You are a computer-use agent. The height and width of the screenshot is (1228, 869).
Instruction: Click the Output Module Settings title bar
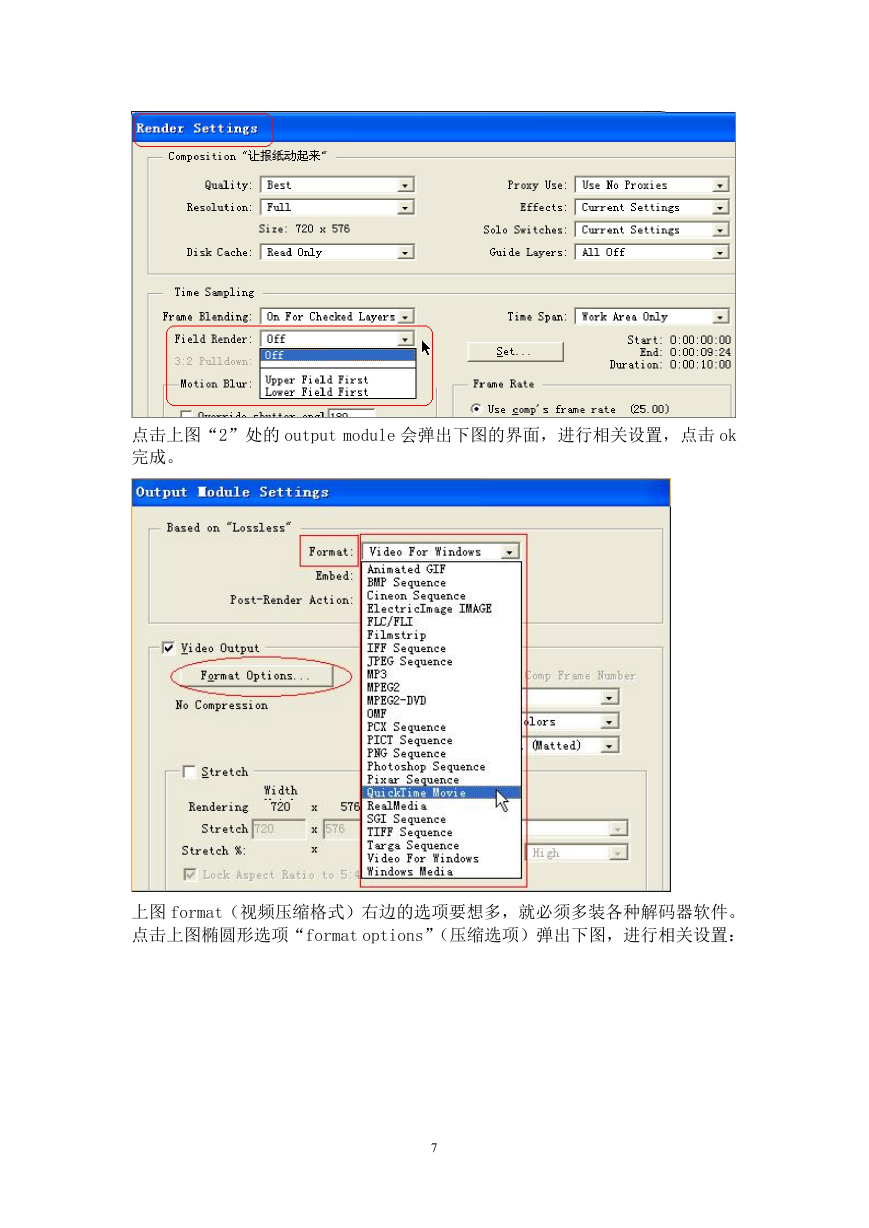(401, 492)
